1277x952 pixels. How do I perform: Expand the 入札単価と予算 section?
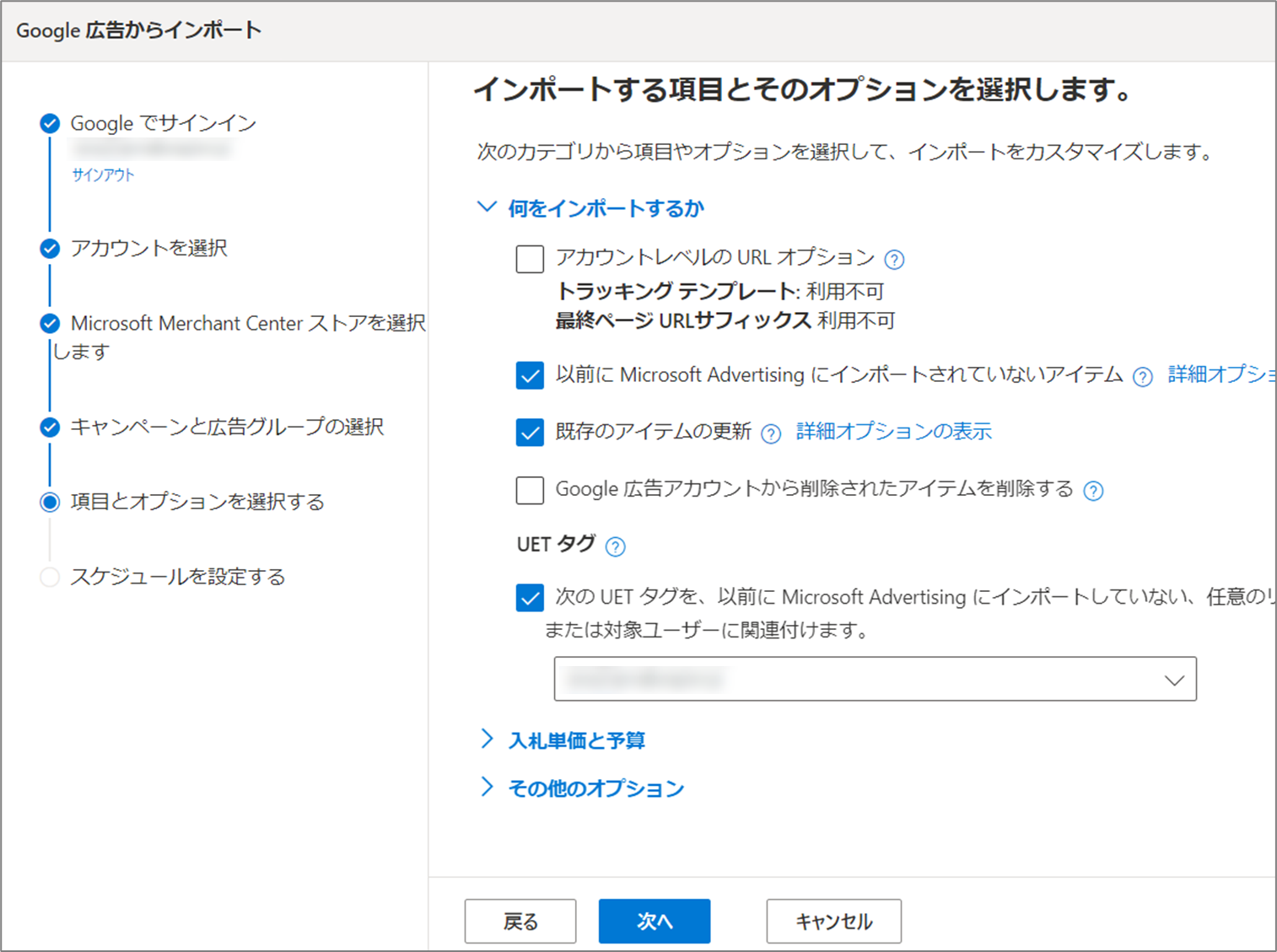point(576,740)
